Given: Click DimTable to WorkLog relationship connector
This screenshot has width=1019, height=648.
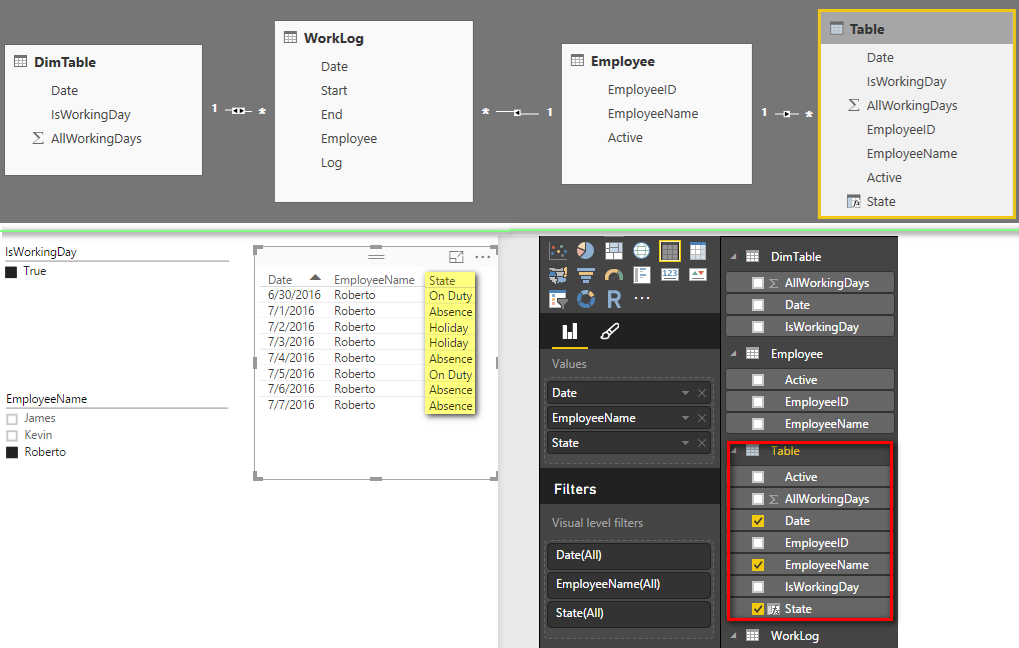Looking at the screenshot, I should pos(239,110).
